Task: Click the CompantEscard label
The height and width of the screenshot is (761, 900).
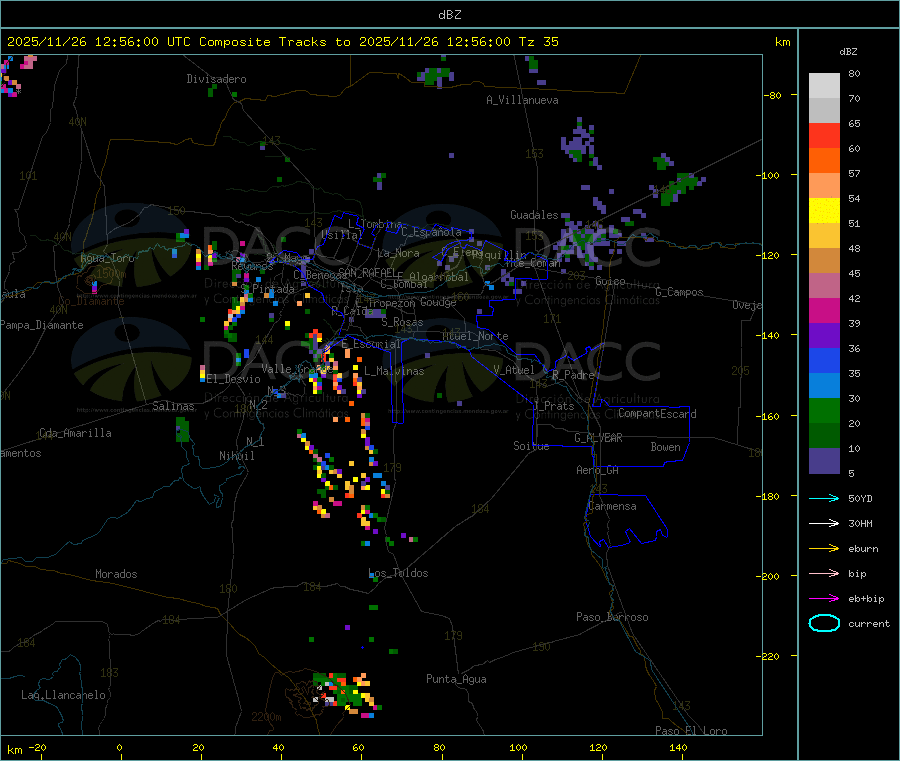Action: pos(657,414)
